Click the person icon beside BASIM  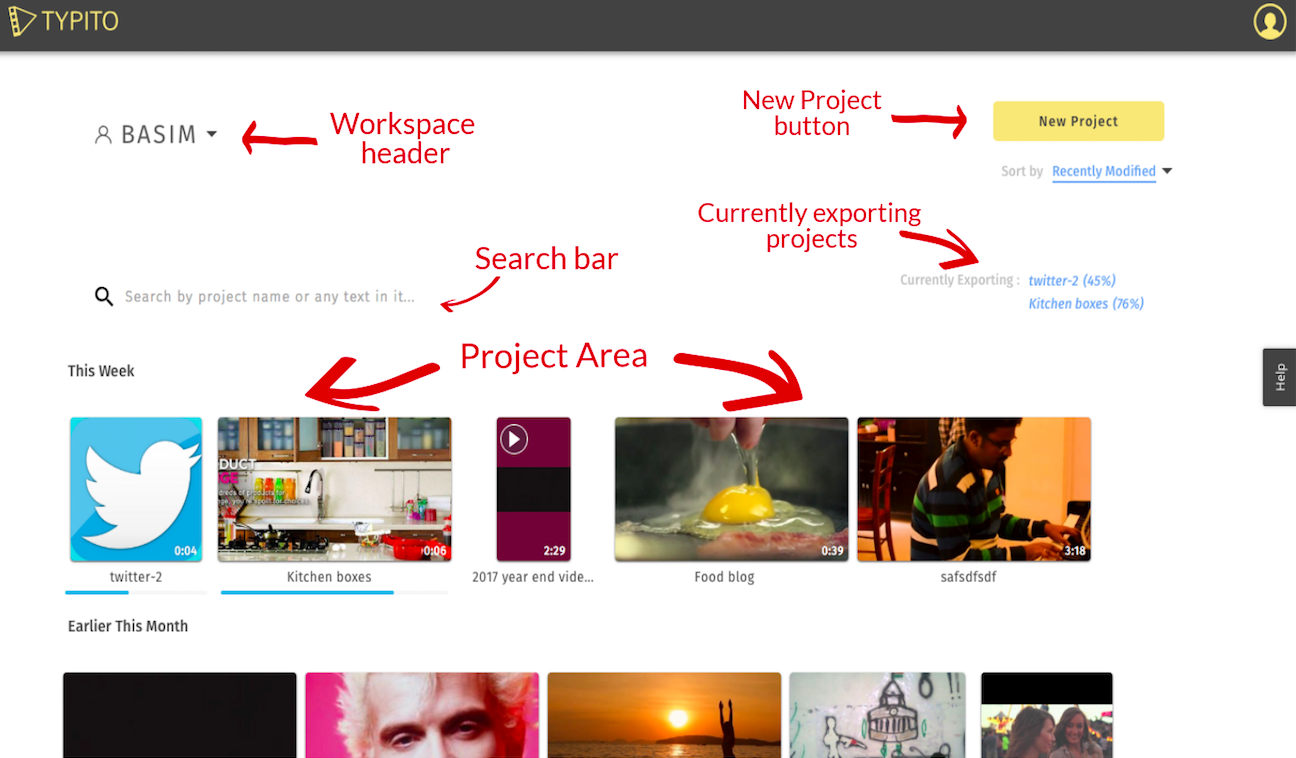[x=103, y=134]
